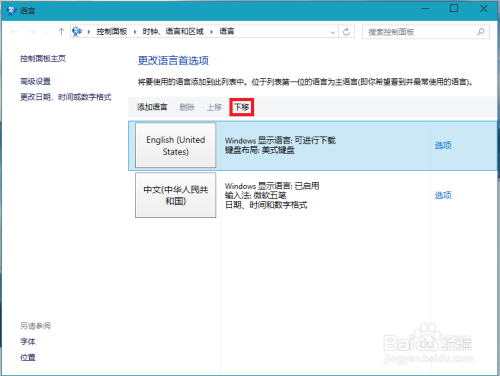Click 删除 toolbar button

point(187,107)
